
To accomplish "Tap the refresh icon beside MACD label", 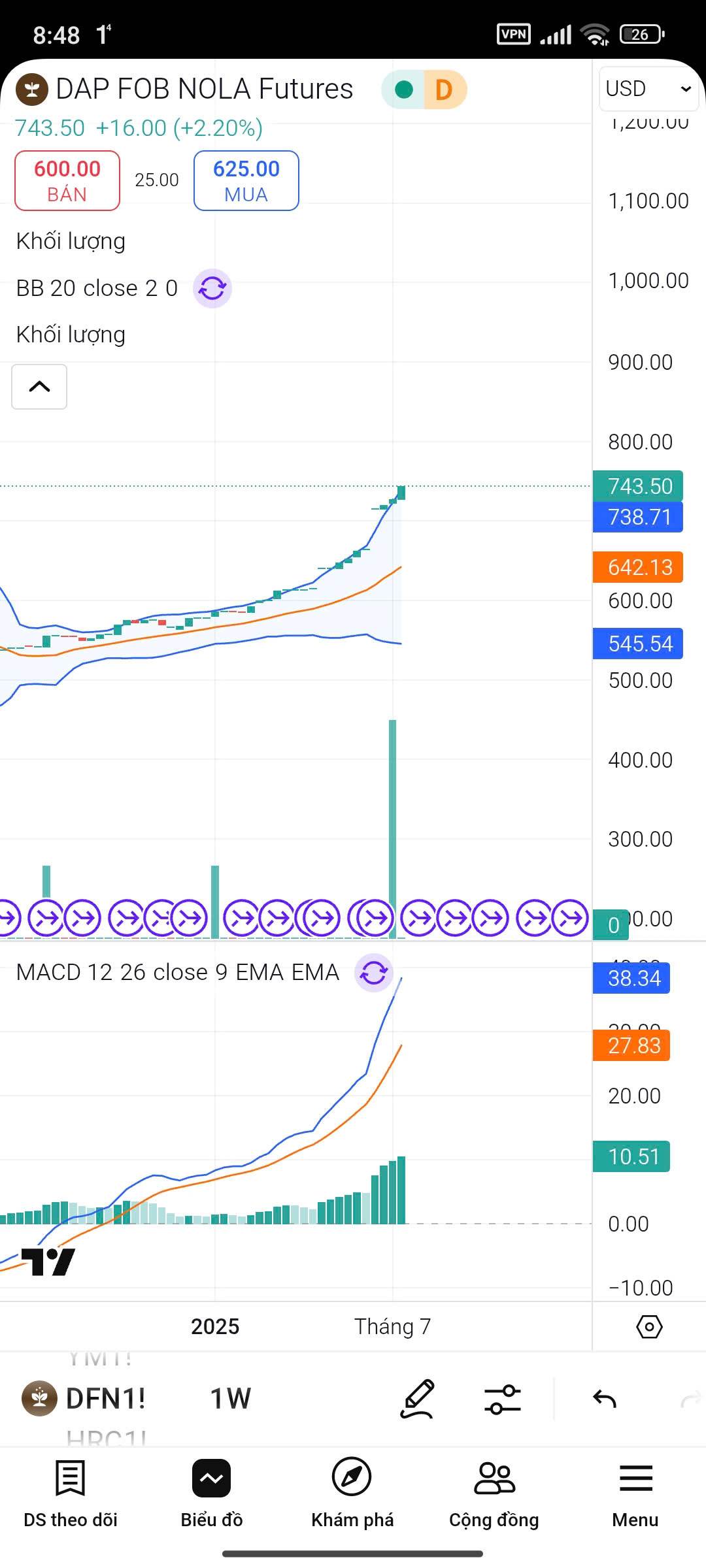I will click(374, 973).
